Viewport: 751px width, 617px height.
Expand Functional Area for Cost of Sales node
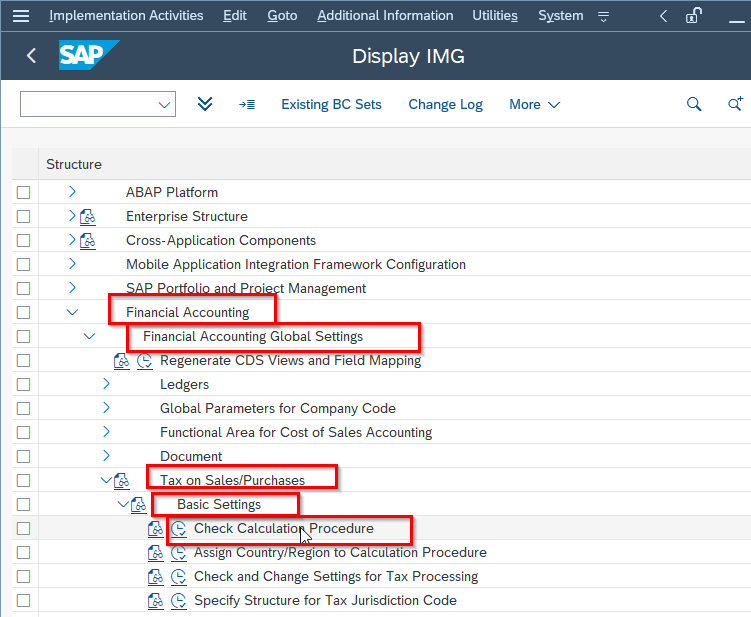(x=106, y=432)
